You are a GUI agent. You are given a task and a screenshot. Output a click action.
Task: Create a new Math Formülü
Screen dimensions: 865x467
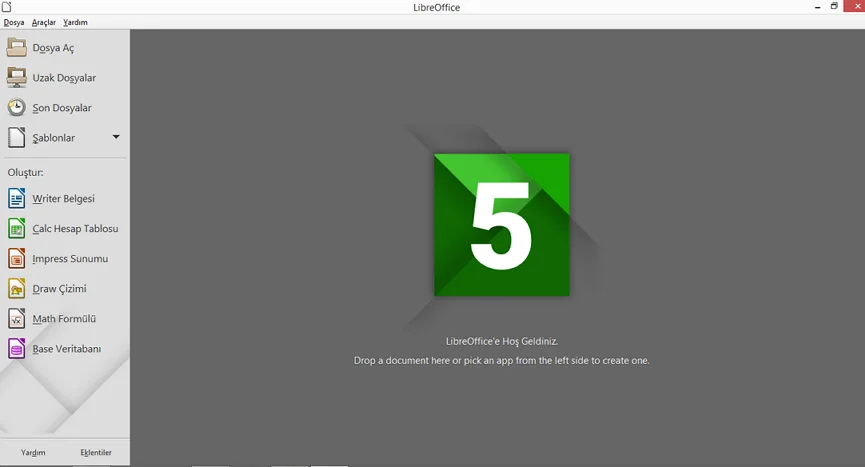64,319
